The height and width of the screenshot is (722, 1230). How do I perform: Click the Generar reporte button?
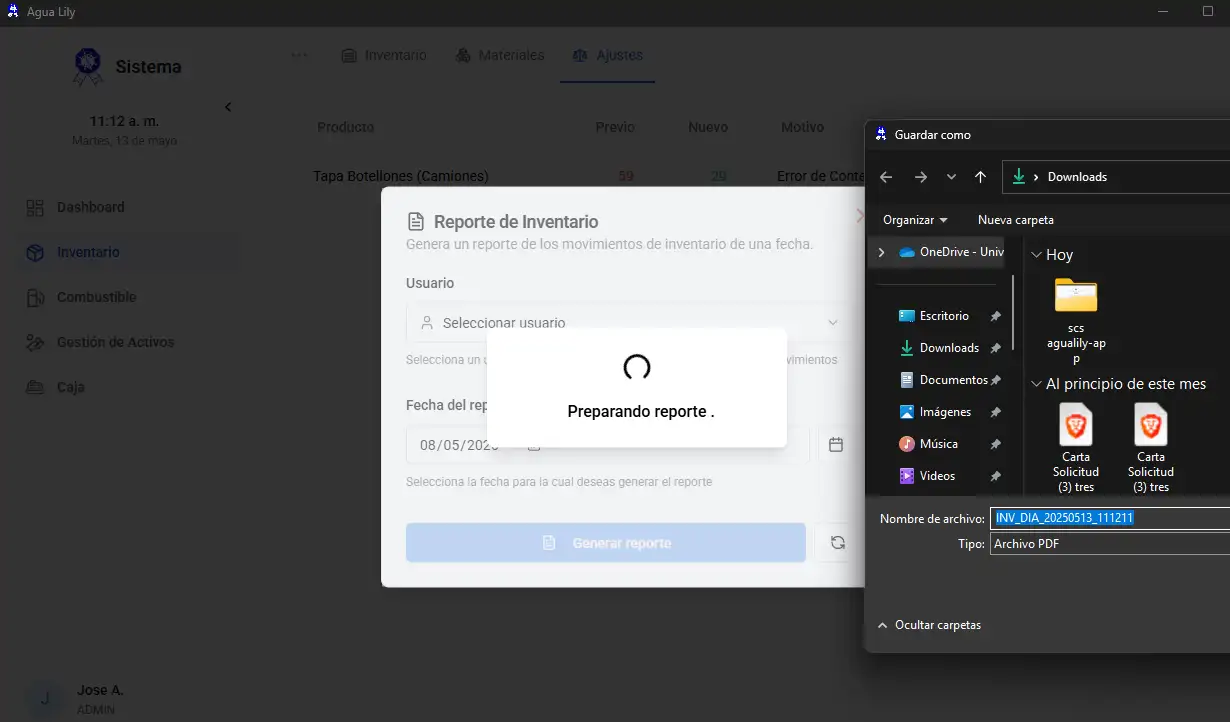point(605,543)
